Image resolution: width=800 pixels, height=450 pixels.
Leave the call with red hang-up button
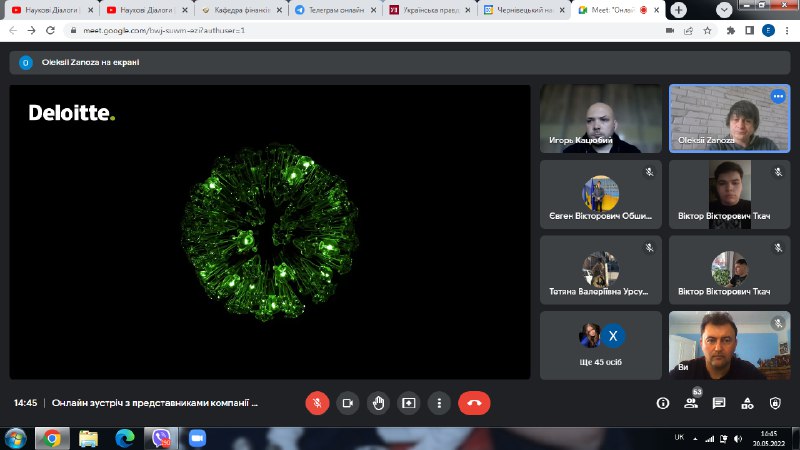point(474,403)
